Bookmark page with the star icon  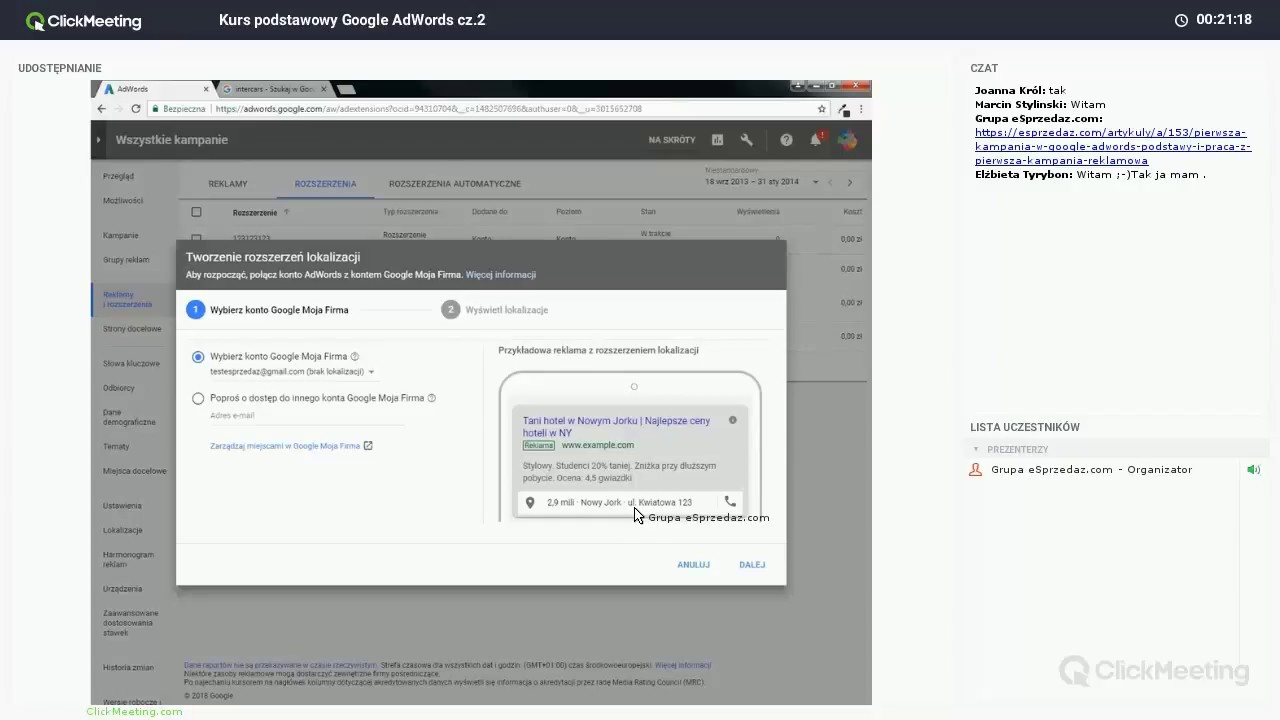click(822, 109)
